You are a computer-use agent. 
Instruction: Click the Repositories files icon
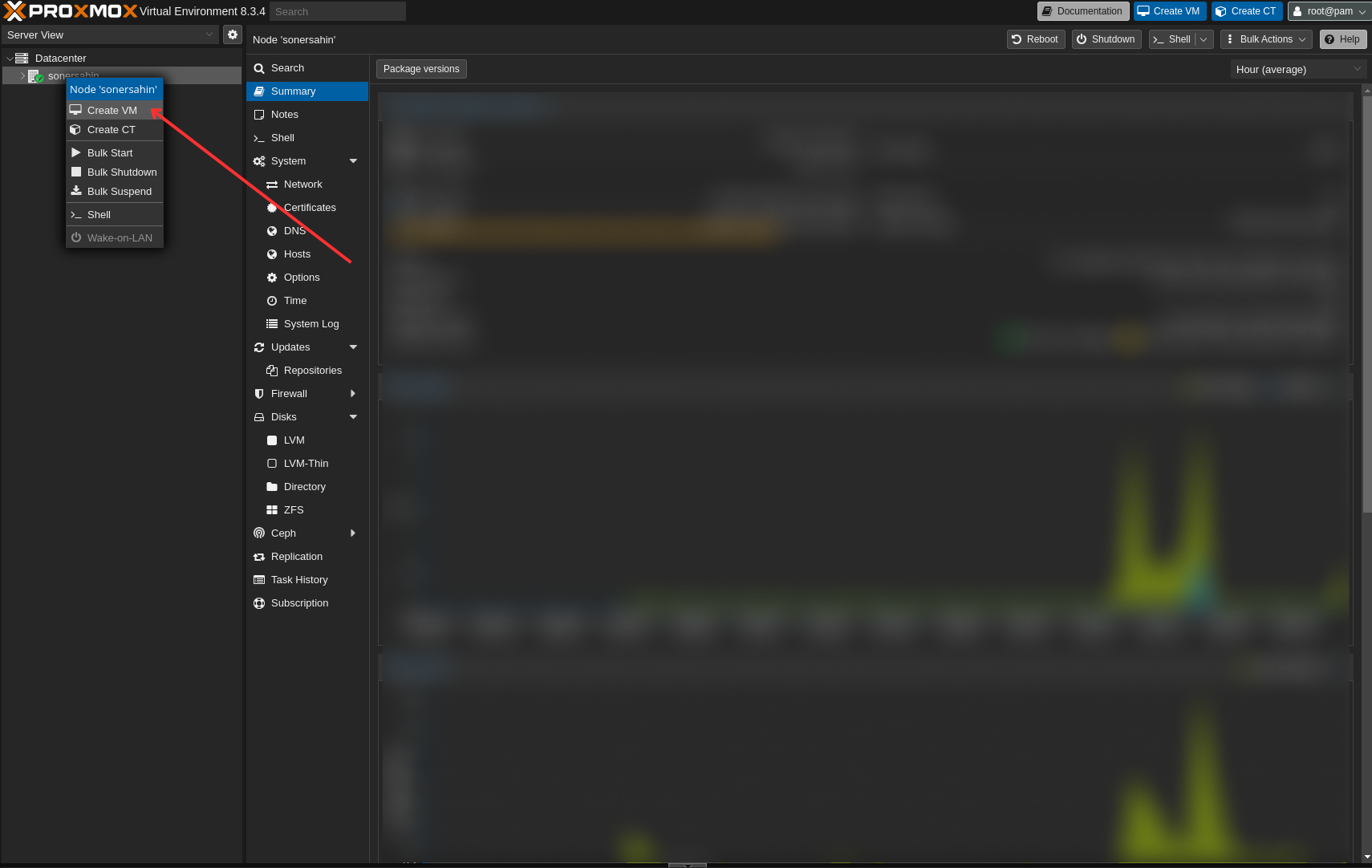(272, 371)
